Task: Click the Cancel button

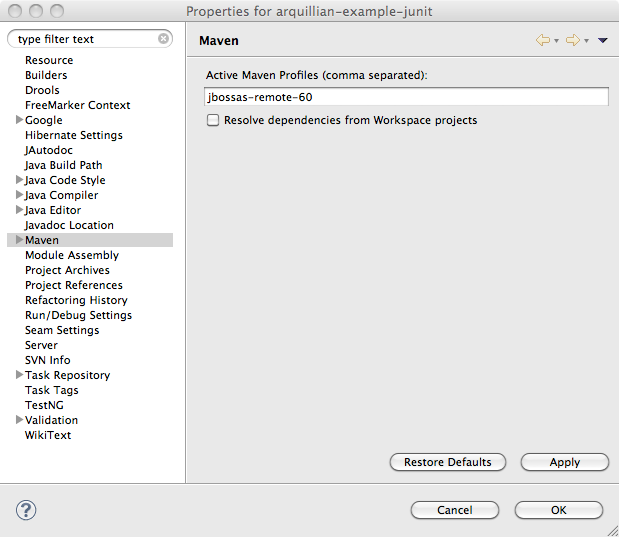Action: [x=454, y=510]
